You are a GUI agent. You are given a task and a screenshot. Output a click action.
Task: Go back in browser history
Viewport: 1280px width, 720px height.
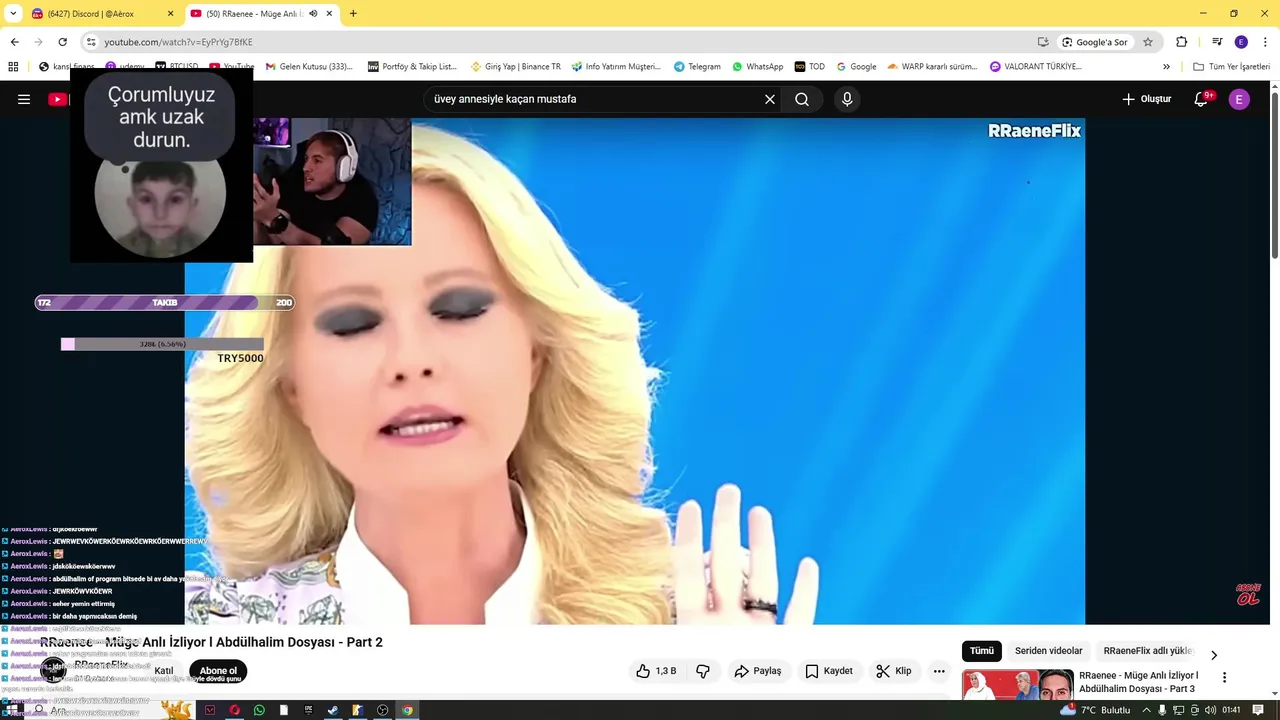pyautogui.click(x=14, y=42)
